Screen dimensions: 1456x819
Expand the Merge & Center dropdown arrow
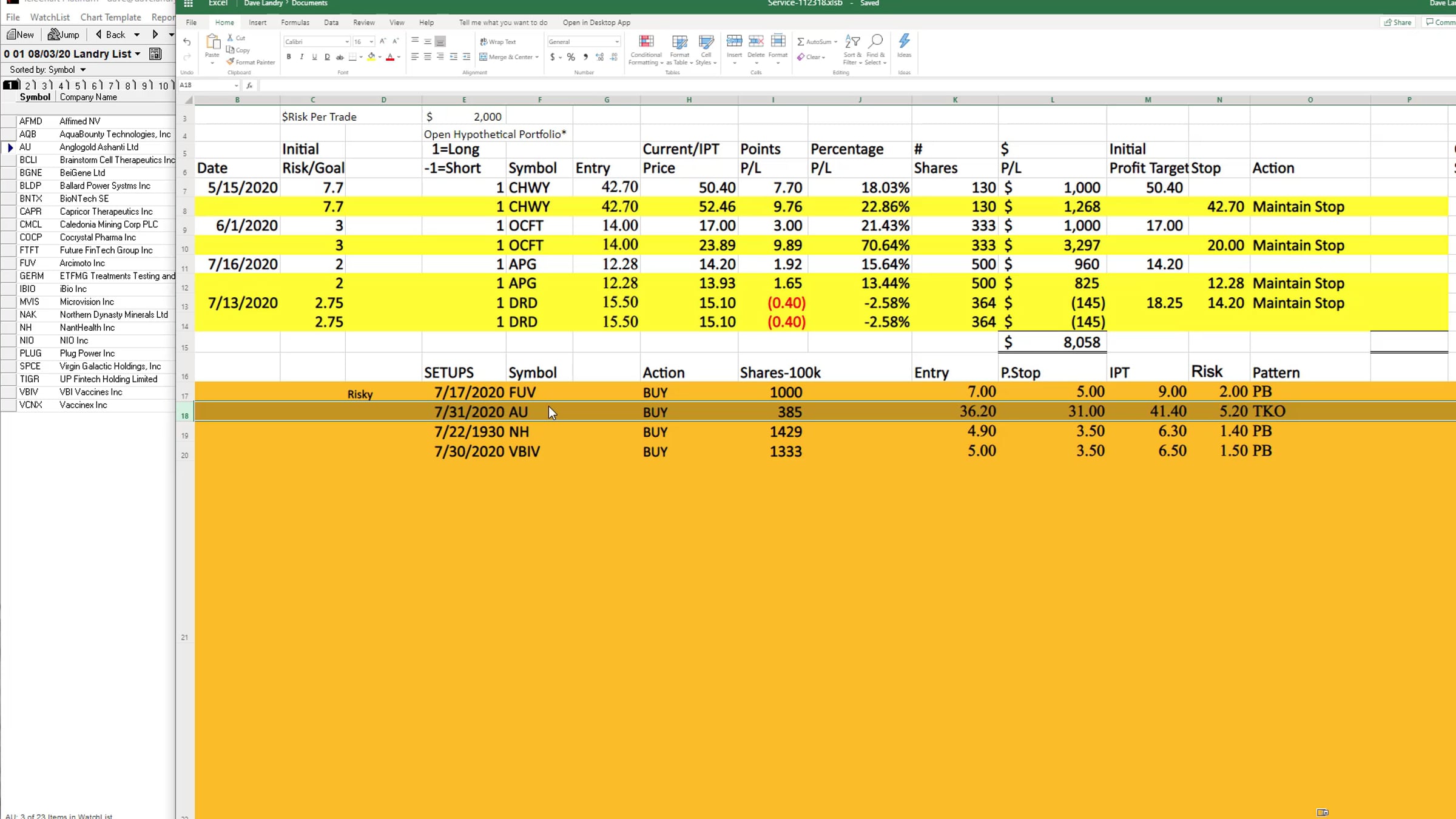537,57
